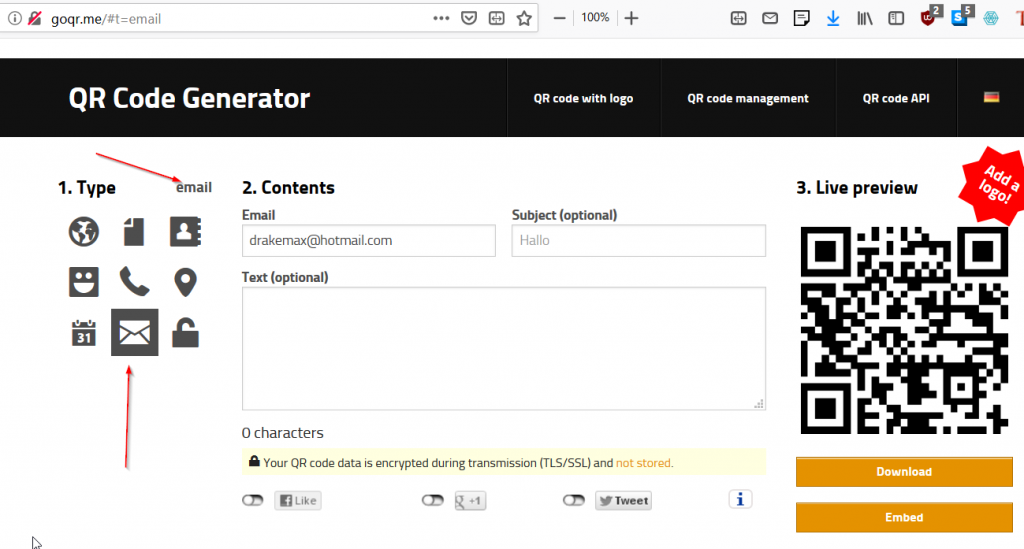Enable the Twitter Tweet toggle switch
This screenshot has width=1024, height=549.
tap(573, 500)
